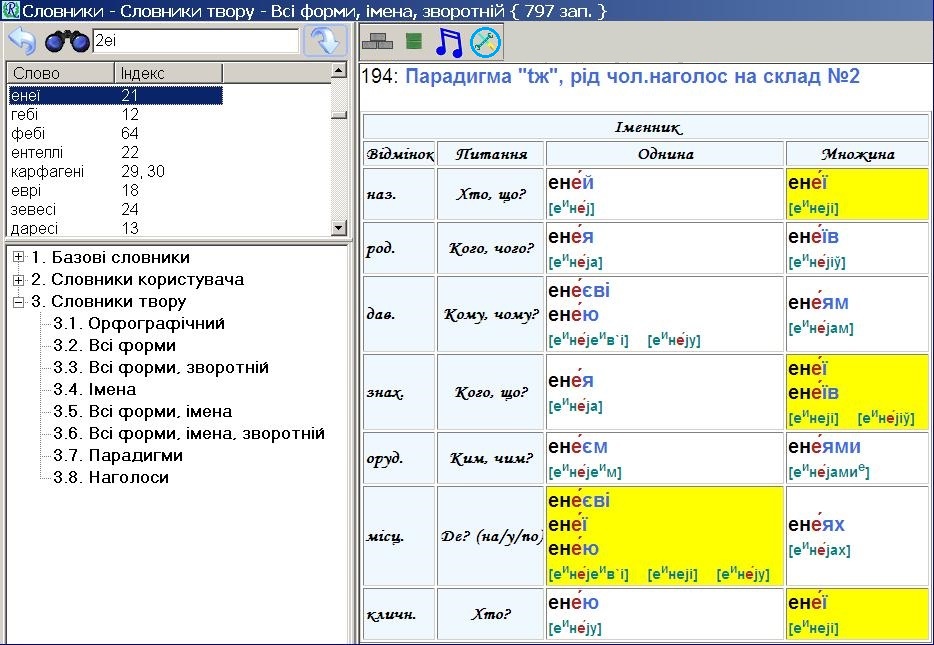Open '3.5. Всі форми, імена' dictionary
This screenshot has height=645, width=934.
point(142,412)
